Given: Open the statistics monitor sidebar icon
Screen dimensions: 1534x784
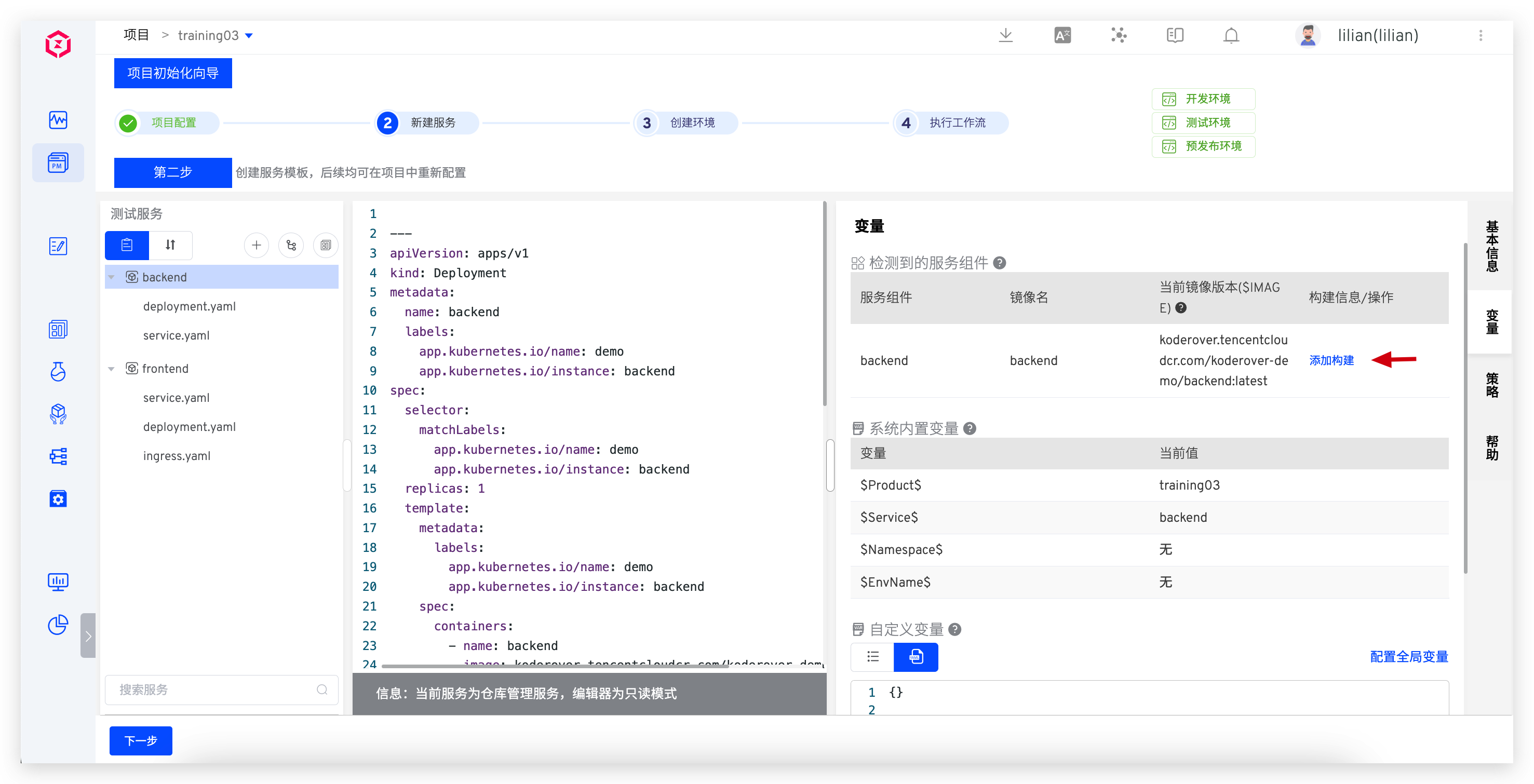Looking at the screenshot, I should point(58,582).
